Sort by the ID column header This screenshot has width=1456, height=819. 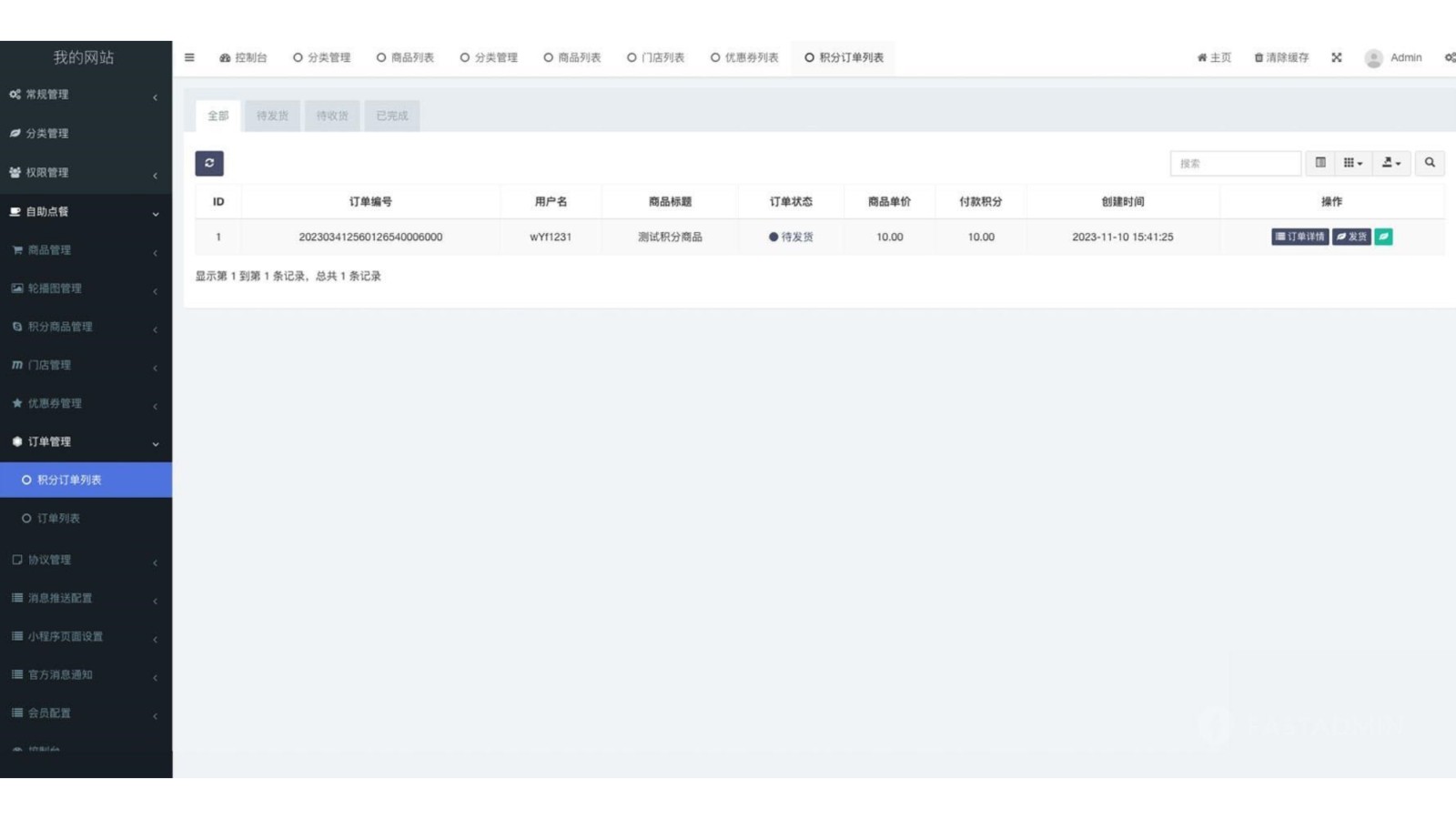pyautogui.click(x=218, y=201)
